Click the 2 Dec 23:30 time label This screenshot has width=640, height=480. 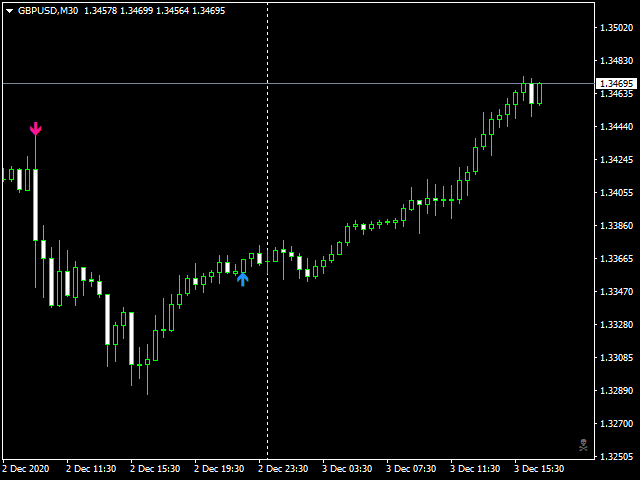pyautogui.click(x=283, y=469)
